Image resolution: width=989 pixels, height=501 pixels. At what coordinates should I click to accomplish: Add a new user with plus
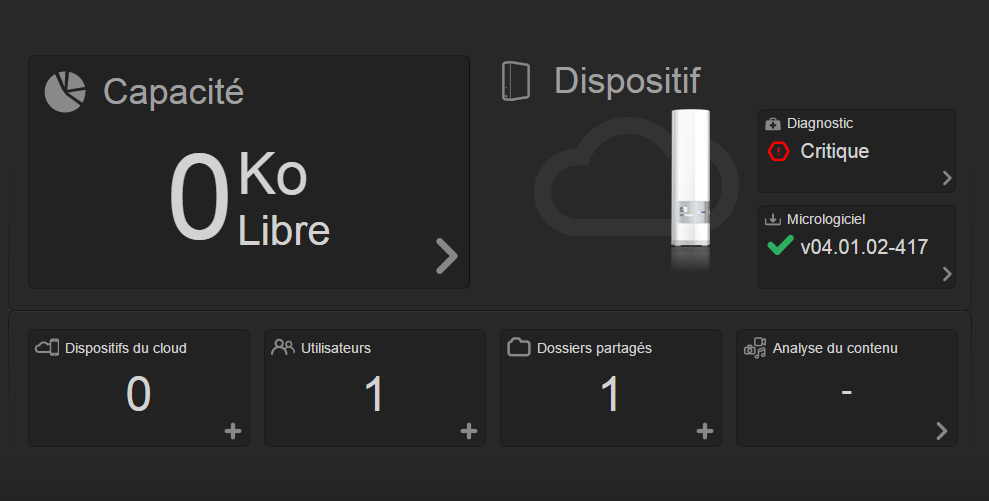tap(468, 431)
